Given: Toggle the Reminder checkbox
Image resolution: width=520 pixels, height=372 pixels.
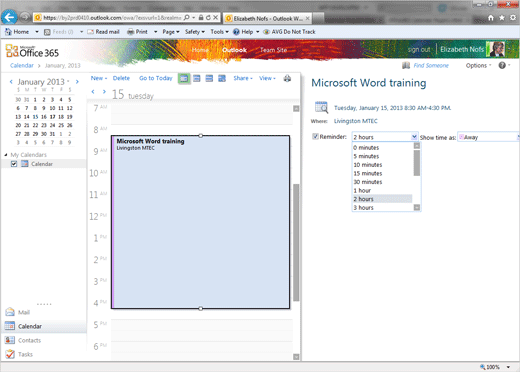Looking at the screenshot, I should (x=315, y=136).
